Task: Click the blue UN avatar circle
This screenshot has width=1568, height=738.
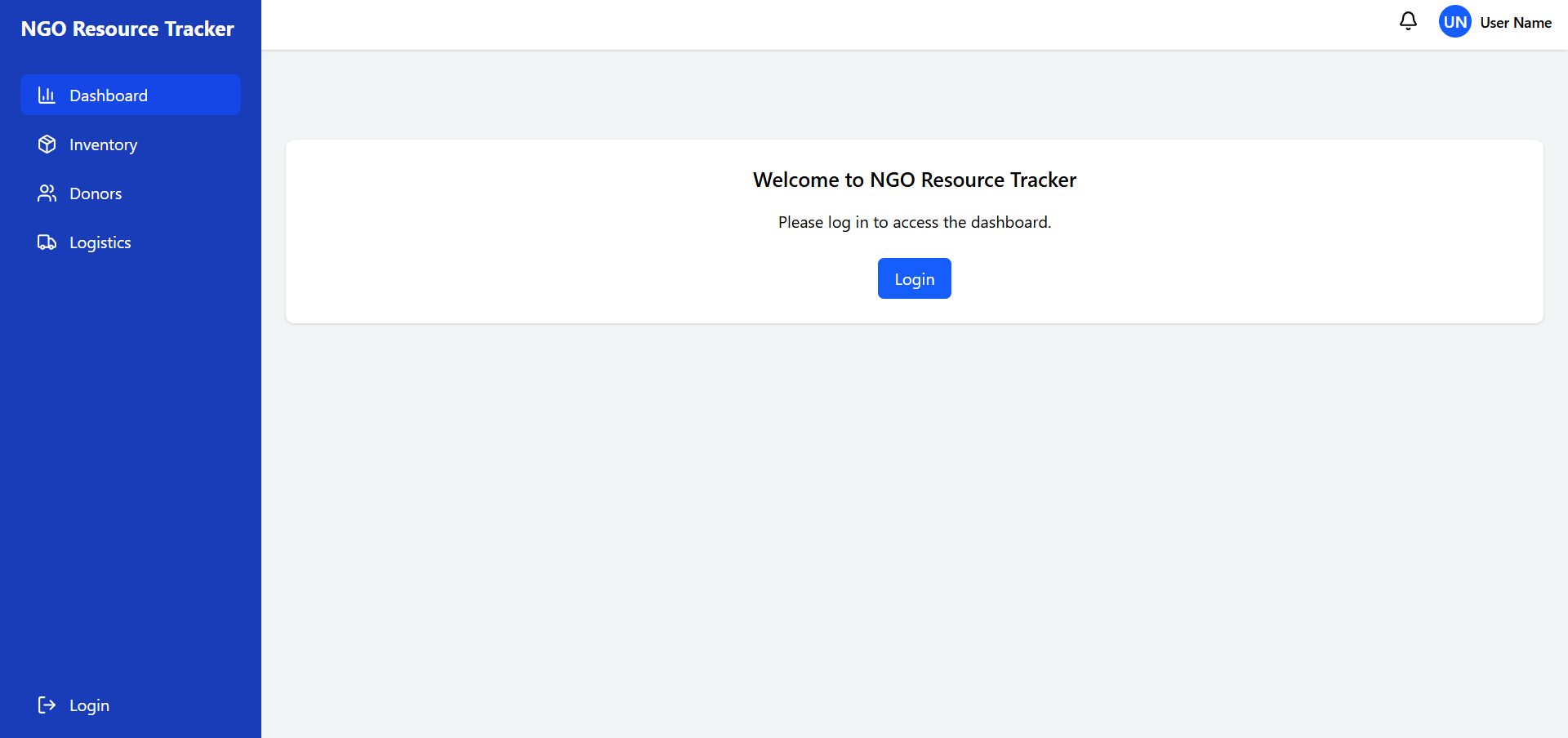Action: coord(1454,22)
